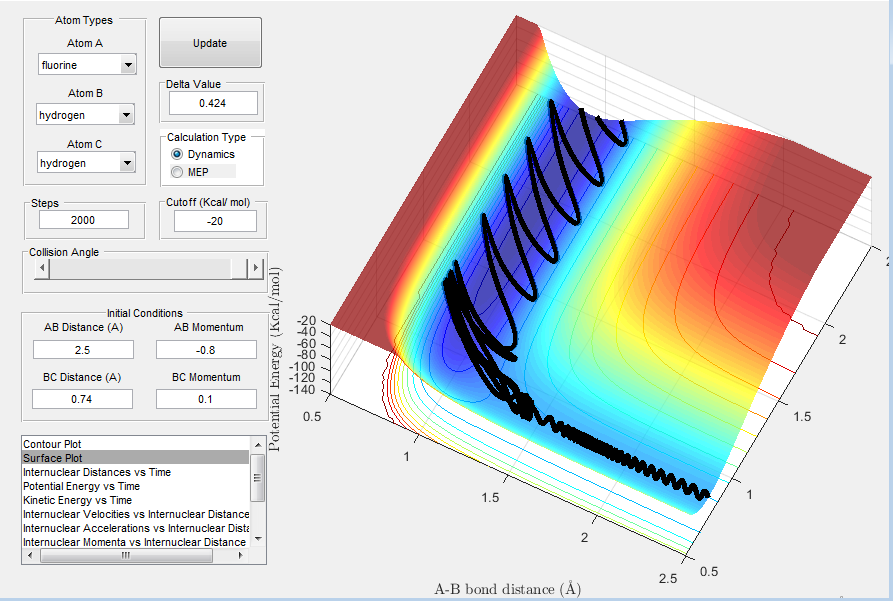
Task: Pick Kinetic Energy vs Time plot option
Action: (x=77, y=500)
